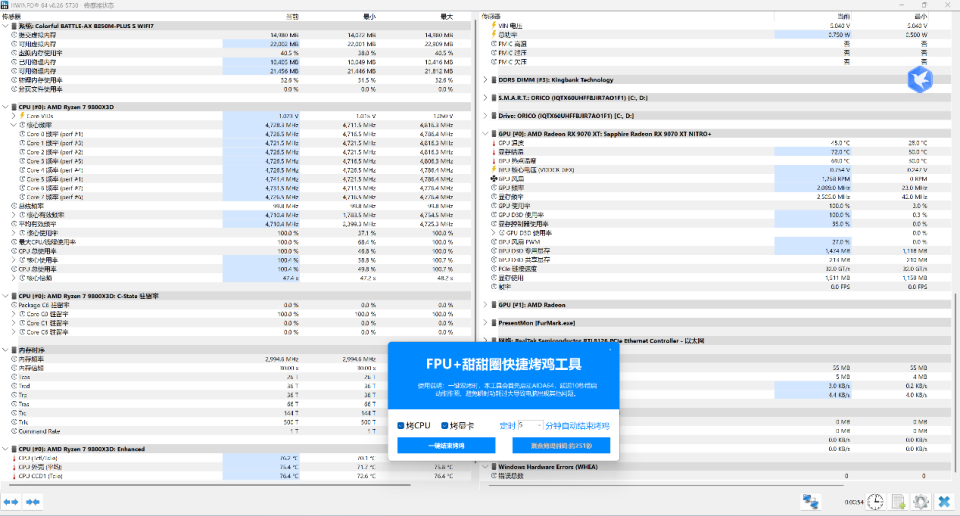Start logging with the document plus icon
This screenshot has height=516, width=960.
[x=898, y=502]
